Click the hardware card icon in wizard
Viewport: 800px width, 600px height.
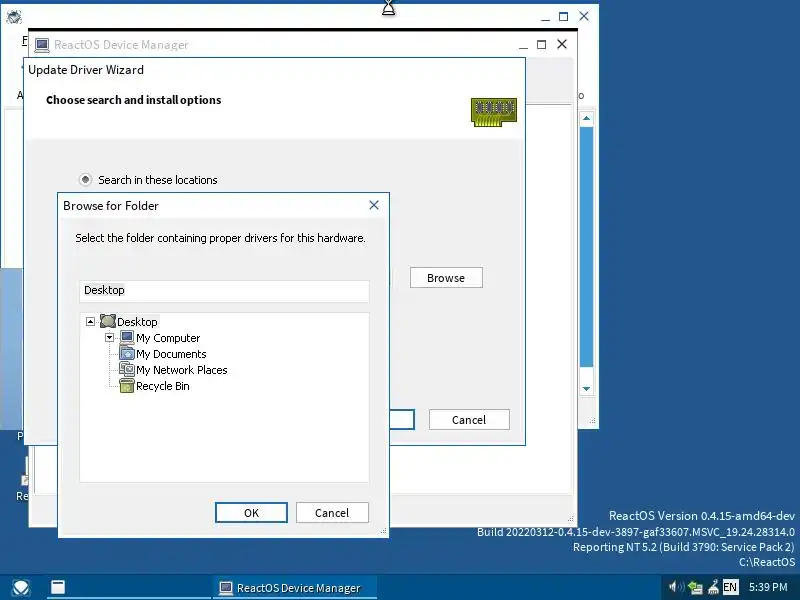click(x=494, y=112)
